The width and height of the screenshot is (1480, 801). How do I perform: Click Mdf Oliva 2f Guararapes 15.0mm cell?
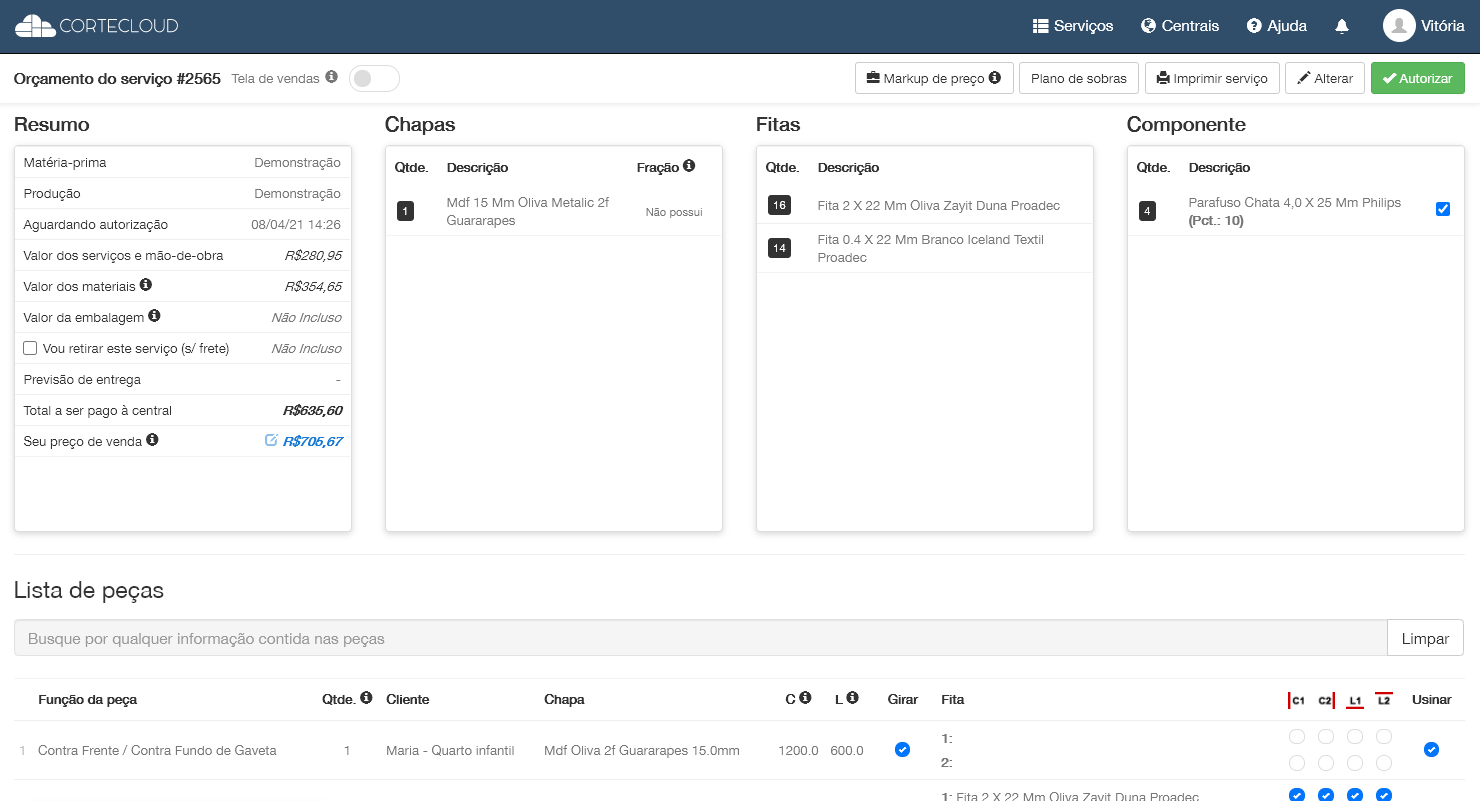point(642,750)
